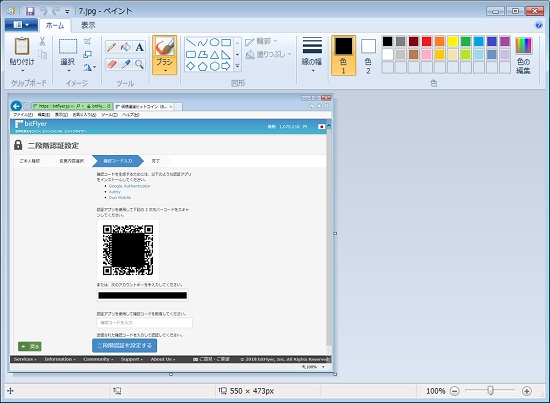Viewport: 550px width, 403px height.
Task: Pick the green color swatch
Action: [x=466, y=41]
